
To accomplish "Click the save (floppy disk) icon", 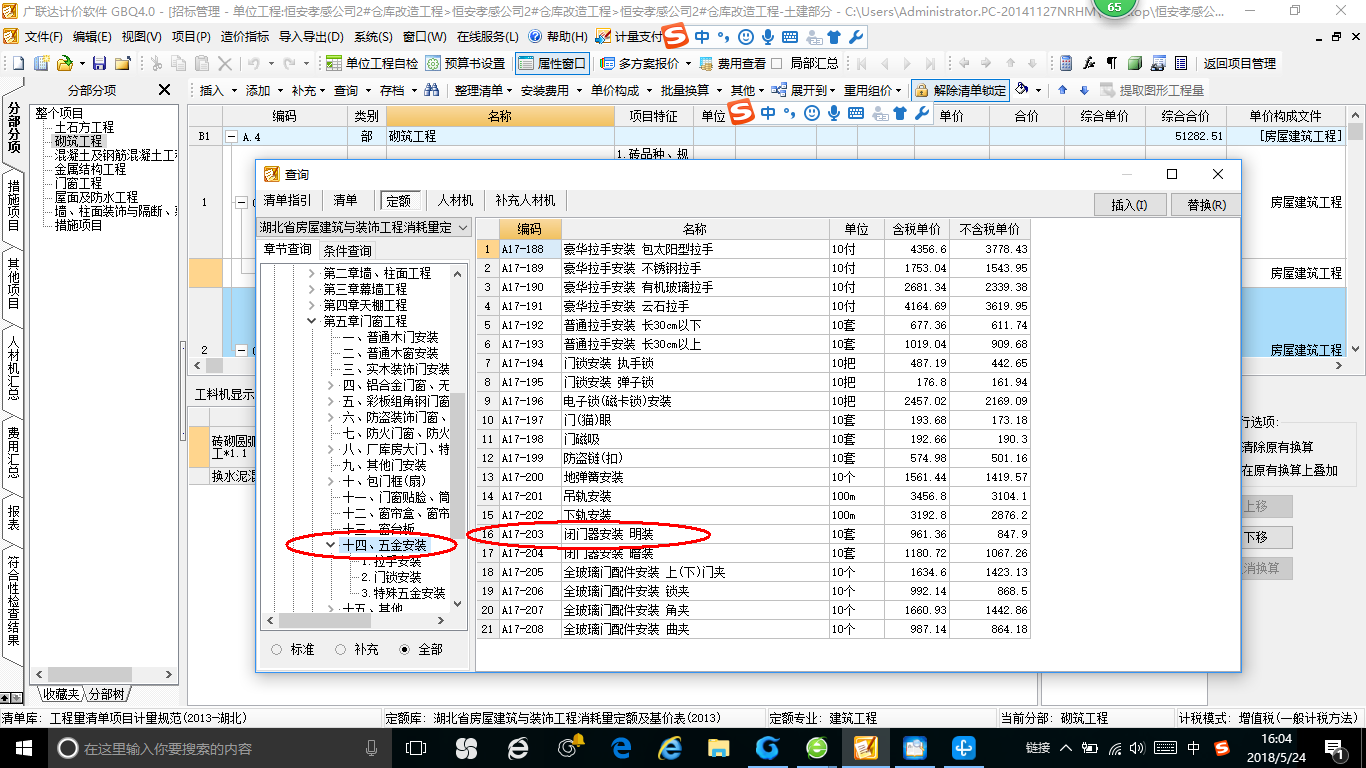I will click(100, 63).
